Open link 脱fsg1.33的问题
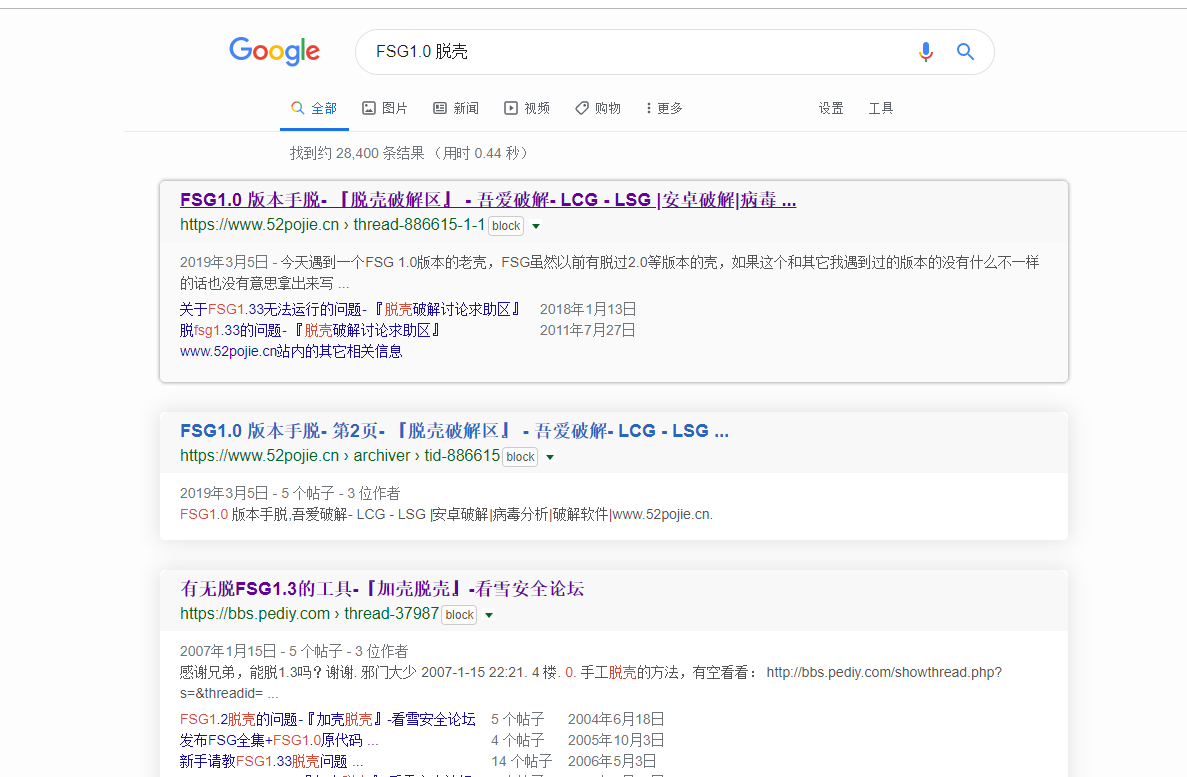1187x777 pixels. (310, 330)
